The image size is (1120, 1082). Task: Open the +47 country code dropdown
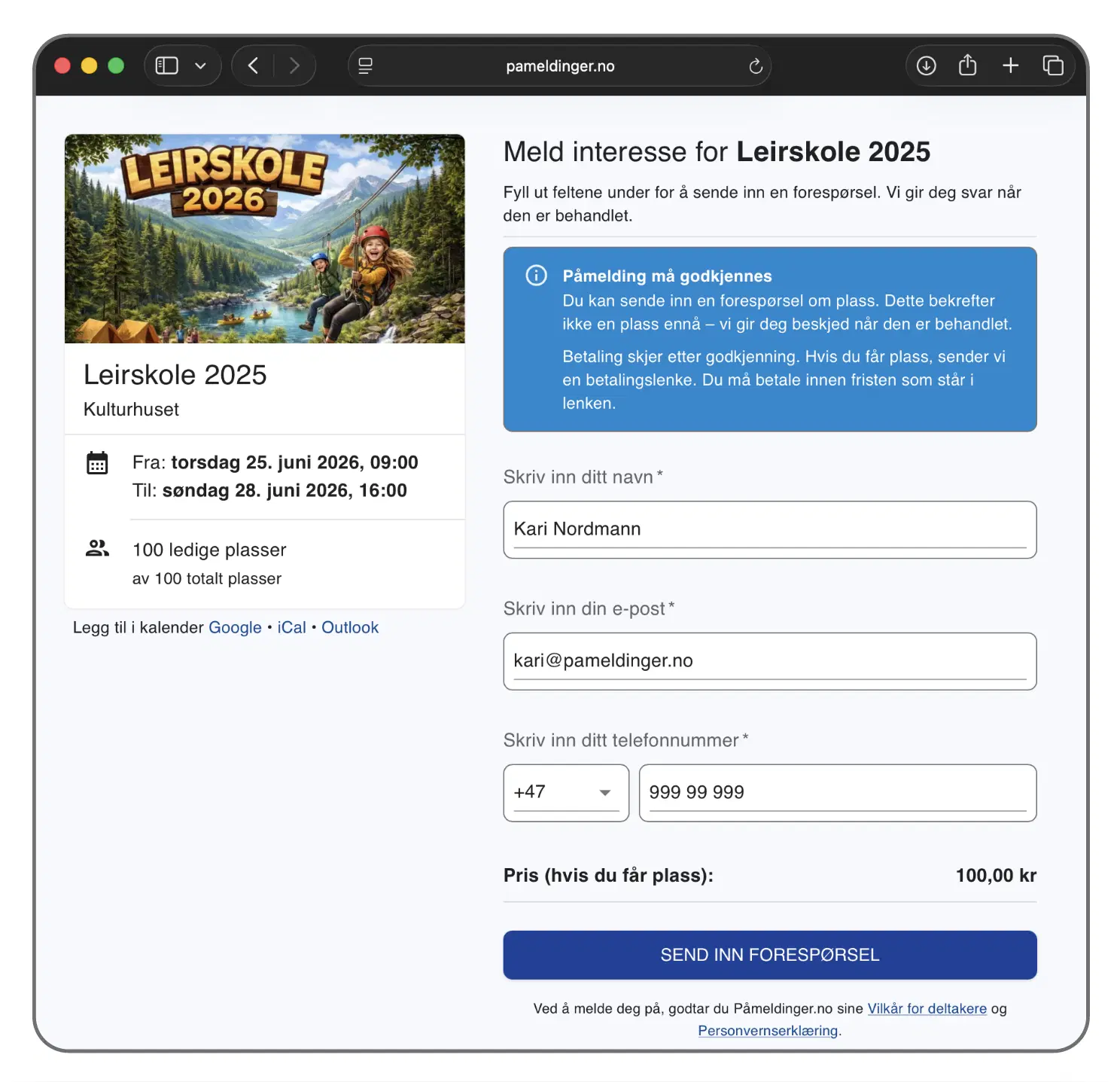pos(566,792)
